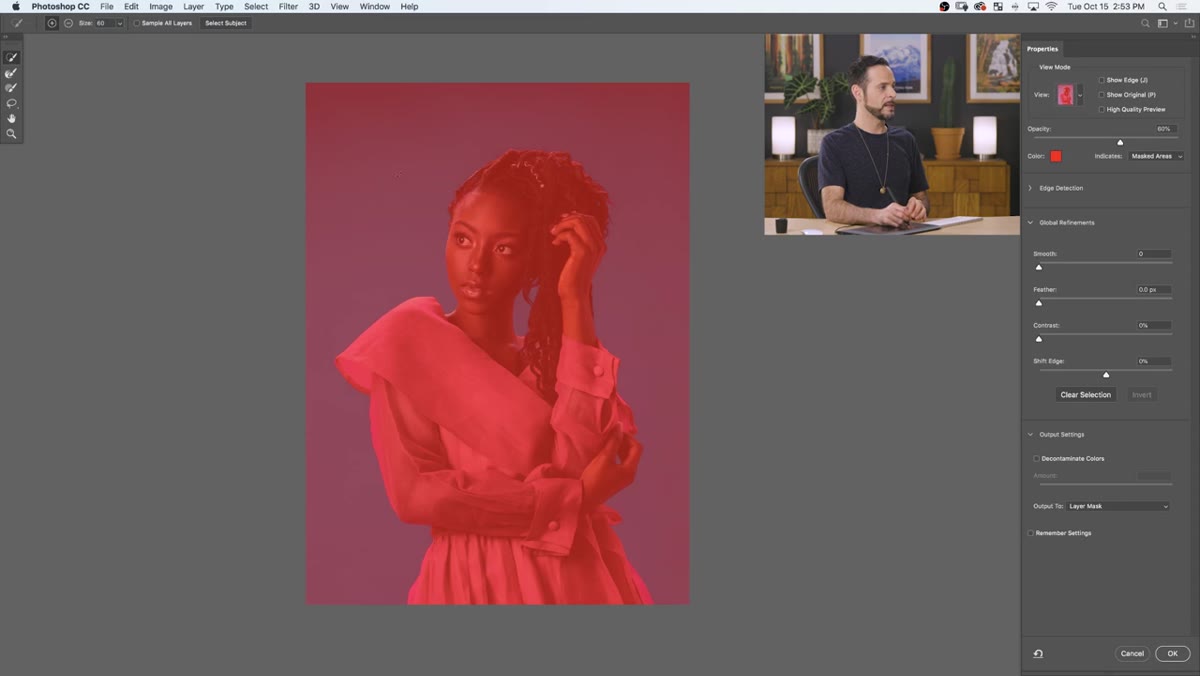The width and height of the screenshot is (1200, 676).
Task: Open the File menu
Action: point(106,6)
